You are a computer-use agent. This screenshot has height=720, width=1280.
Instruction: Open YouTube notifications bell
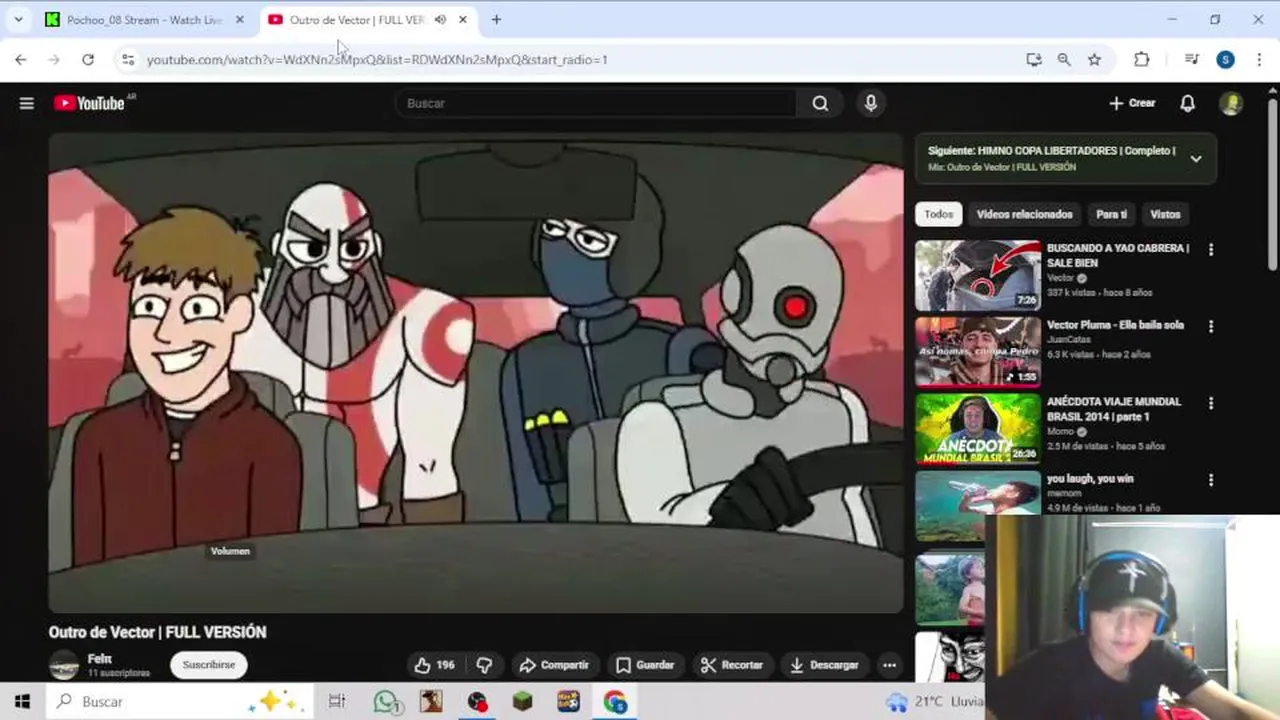(x=1187, y=103)
